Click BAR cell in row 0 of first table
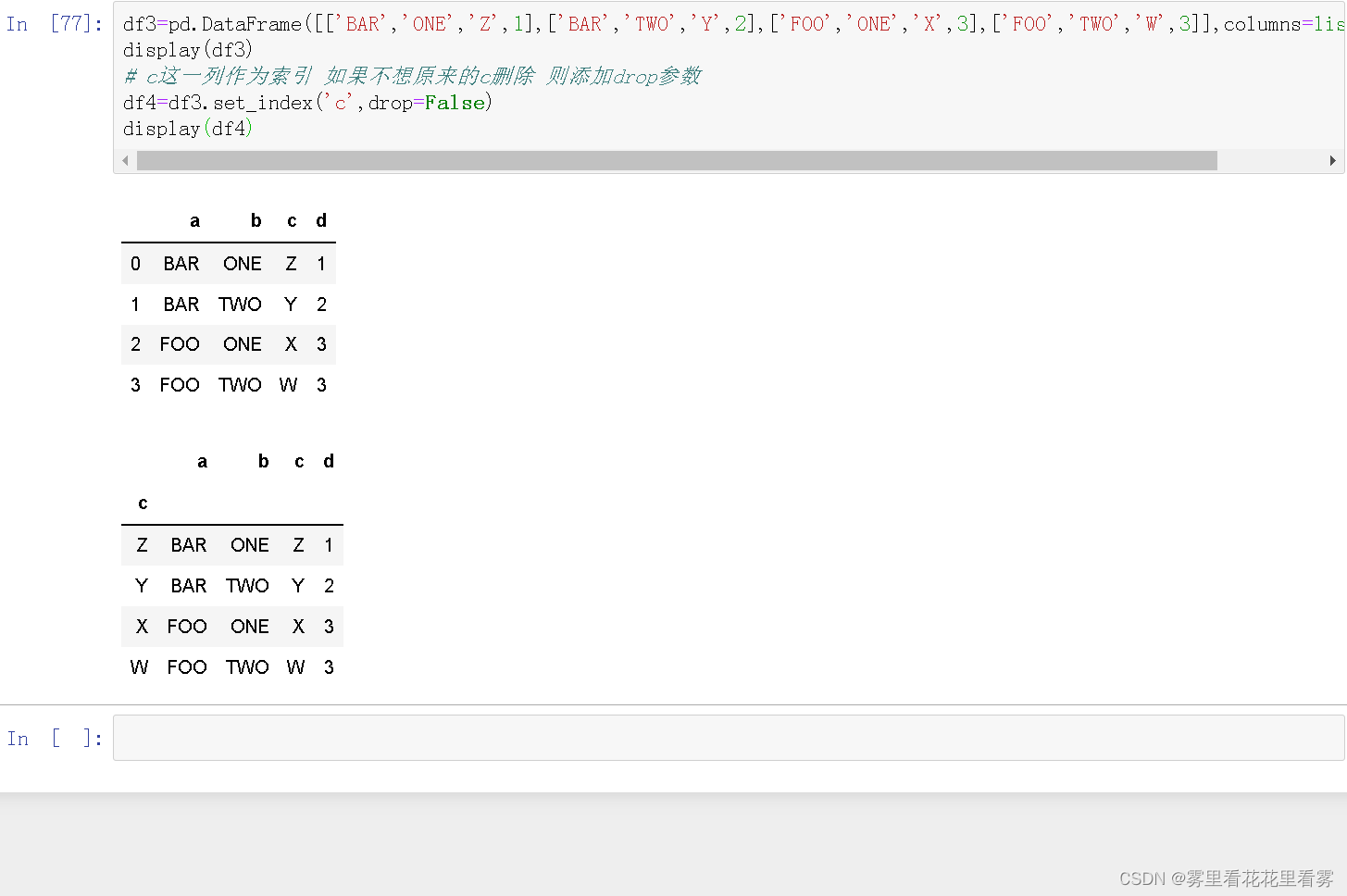 pos(181,264)
